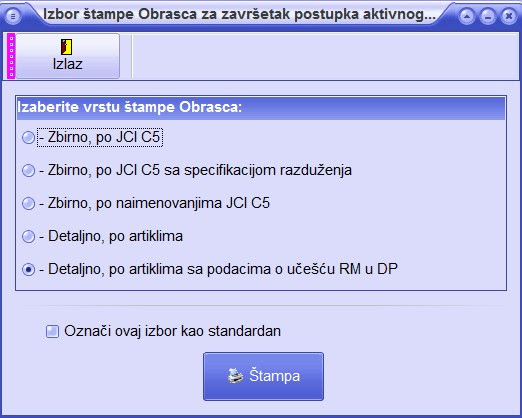Click the dialog title bar text
This screenshot has width=522, height=418.
tap(239, 15)
